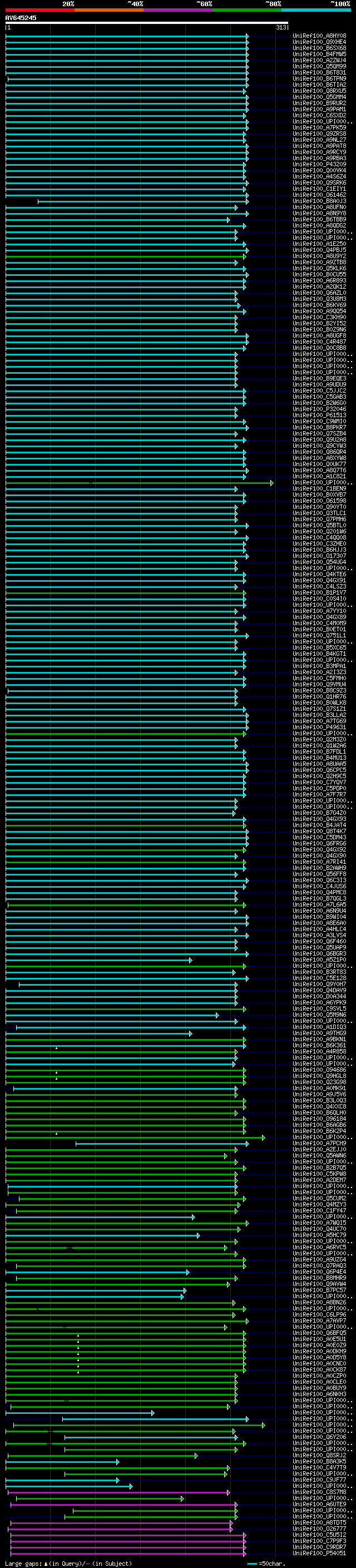Click the purple ~60% identity legend bar
Viewport: 356px width, 1568px height.
click(x=179, y=11)
